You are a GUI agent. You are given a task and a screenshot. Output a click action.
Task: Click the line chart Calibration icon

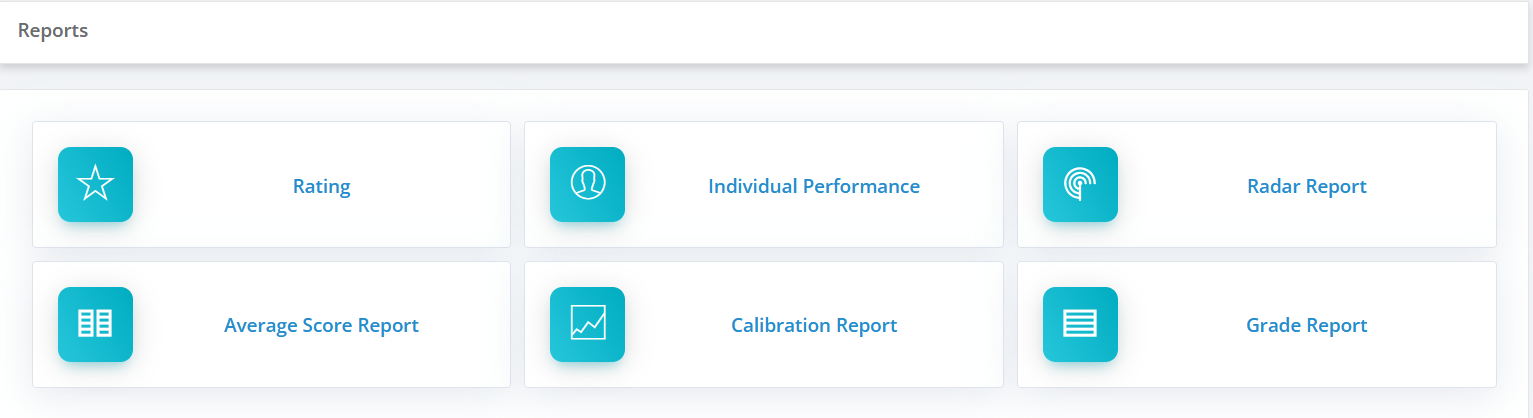click(x=587, y=324)
